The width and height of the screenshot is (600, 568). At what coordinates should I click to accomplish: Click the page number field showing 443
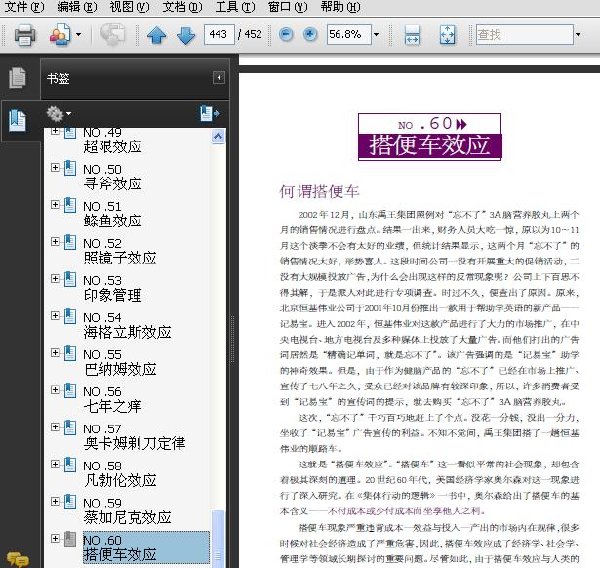(219, 34)
